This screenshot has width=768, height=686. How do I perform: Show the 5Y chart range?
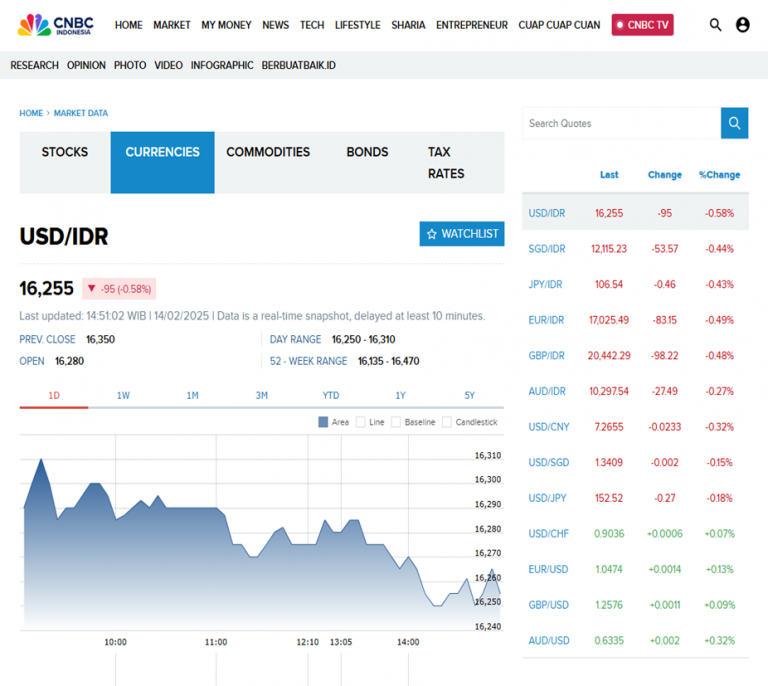click(x=469, y=396)
